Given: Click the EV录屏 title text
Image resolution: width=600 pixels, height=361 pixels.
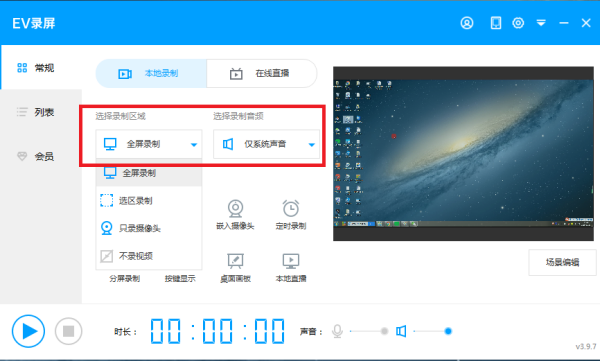Looking at the screenshot, I should coord(34,23).
